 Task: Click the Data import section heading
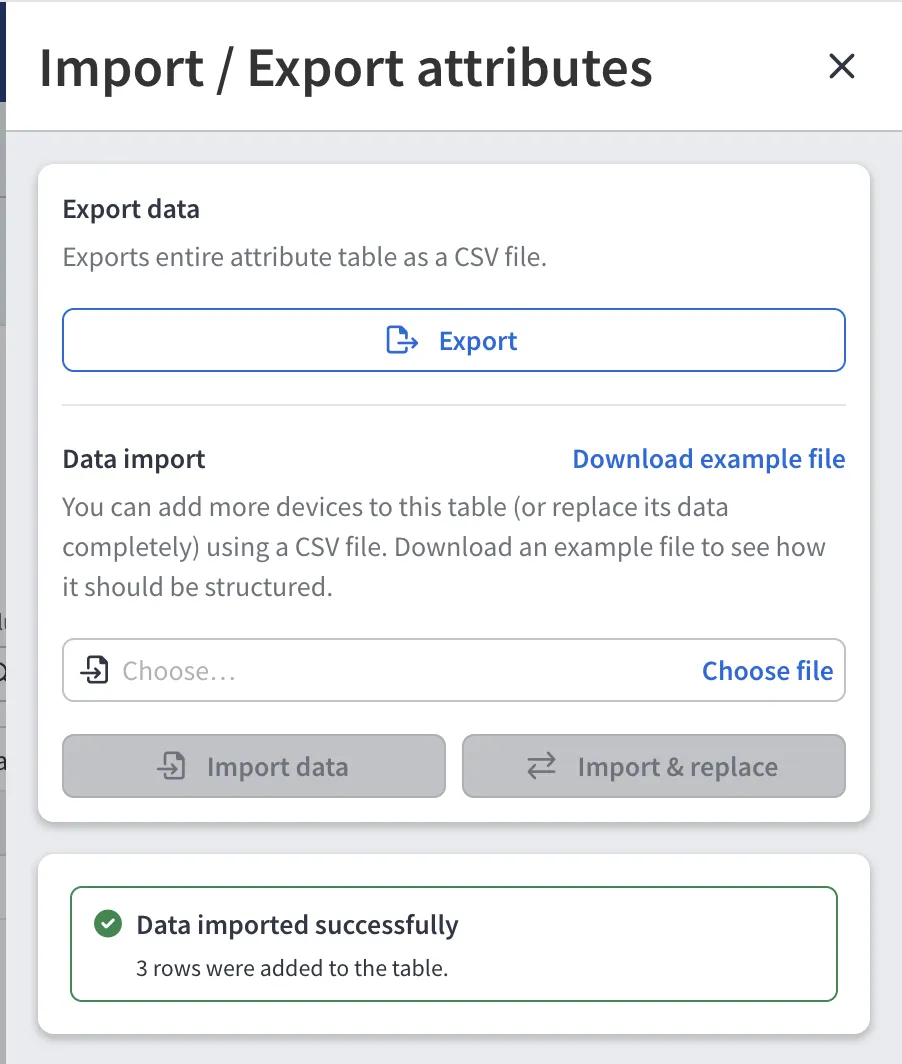[x=134, y=458]
